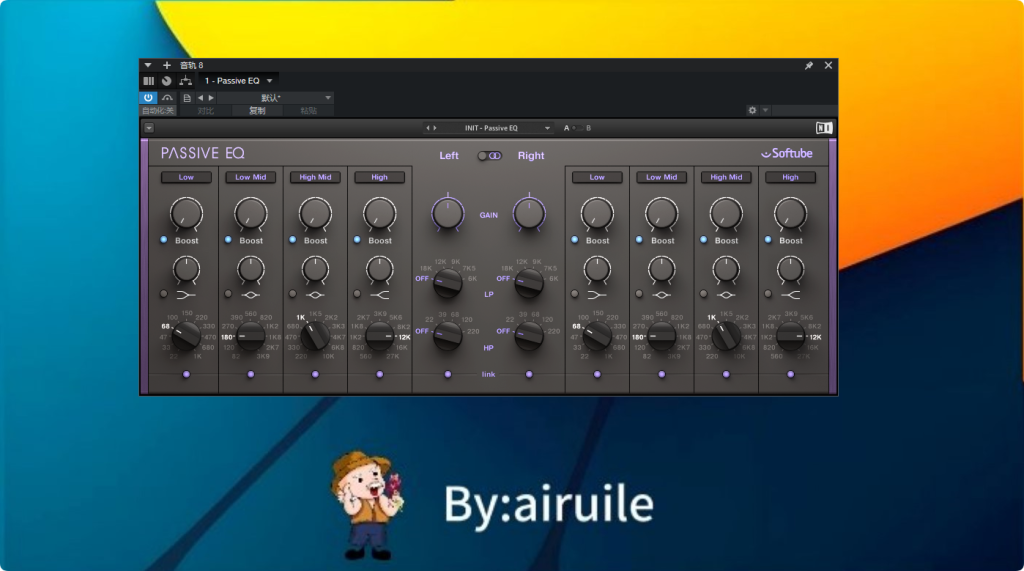The image size is (1024, 571).
Task: Click the plus icon to add insert
Action: [x=167, y=65]
